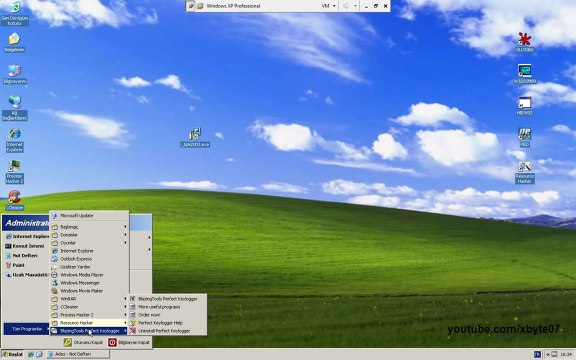This screenshot has width=576, height=360.
Task: Open Perfect Keylogger Help
Action: pyautogui.click(x=168, y=323)
